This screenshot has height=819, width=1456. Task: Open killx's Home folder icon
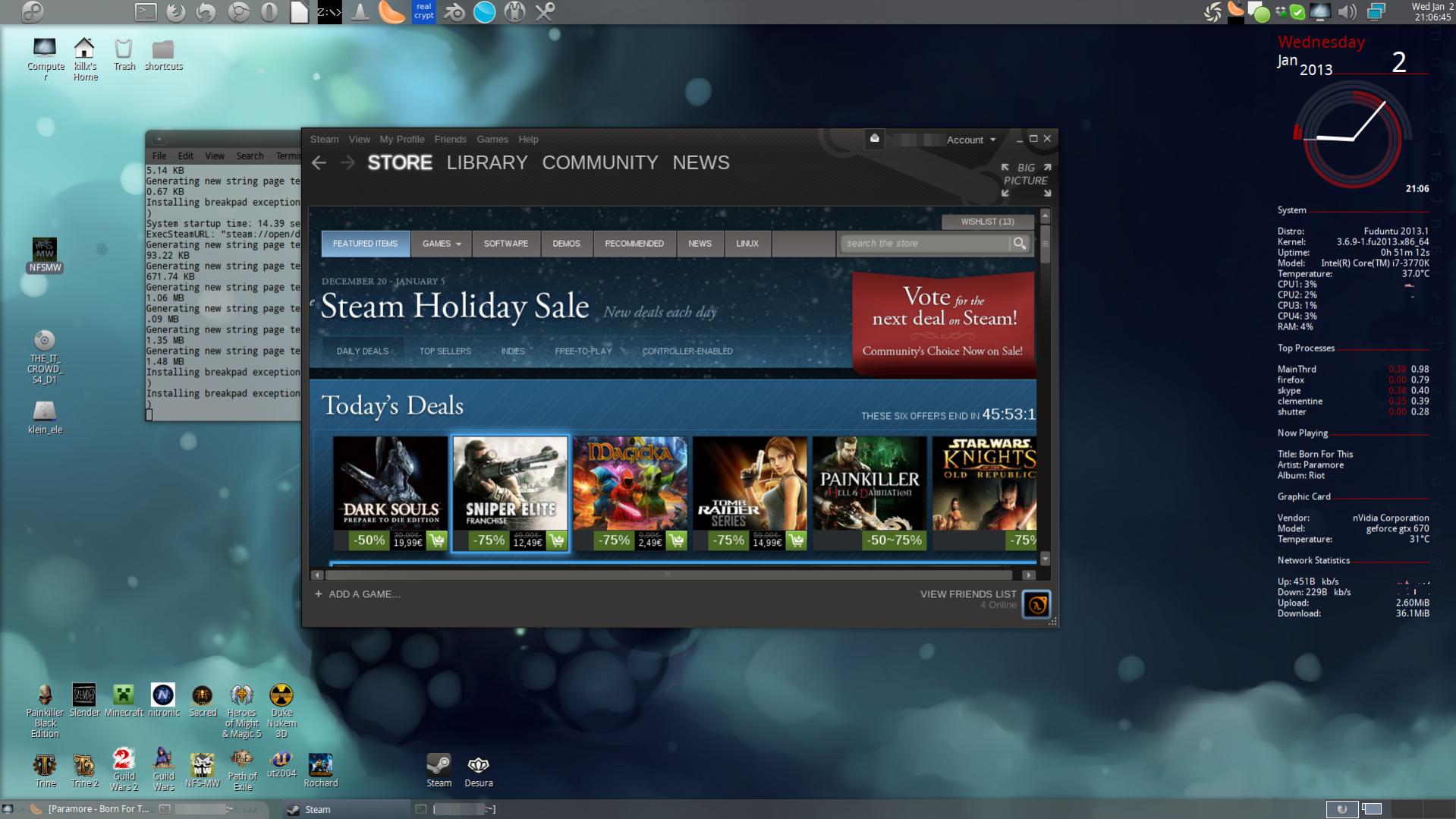pyautogui.click(x=85, y=58)
